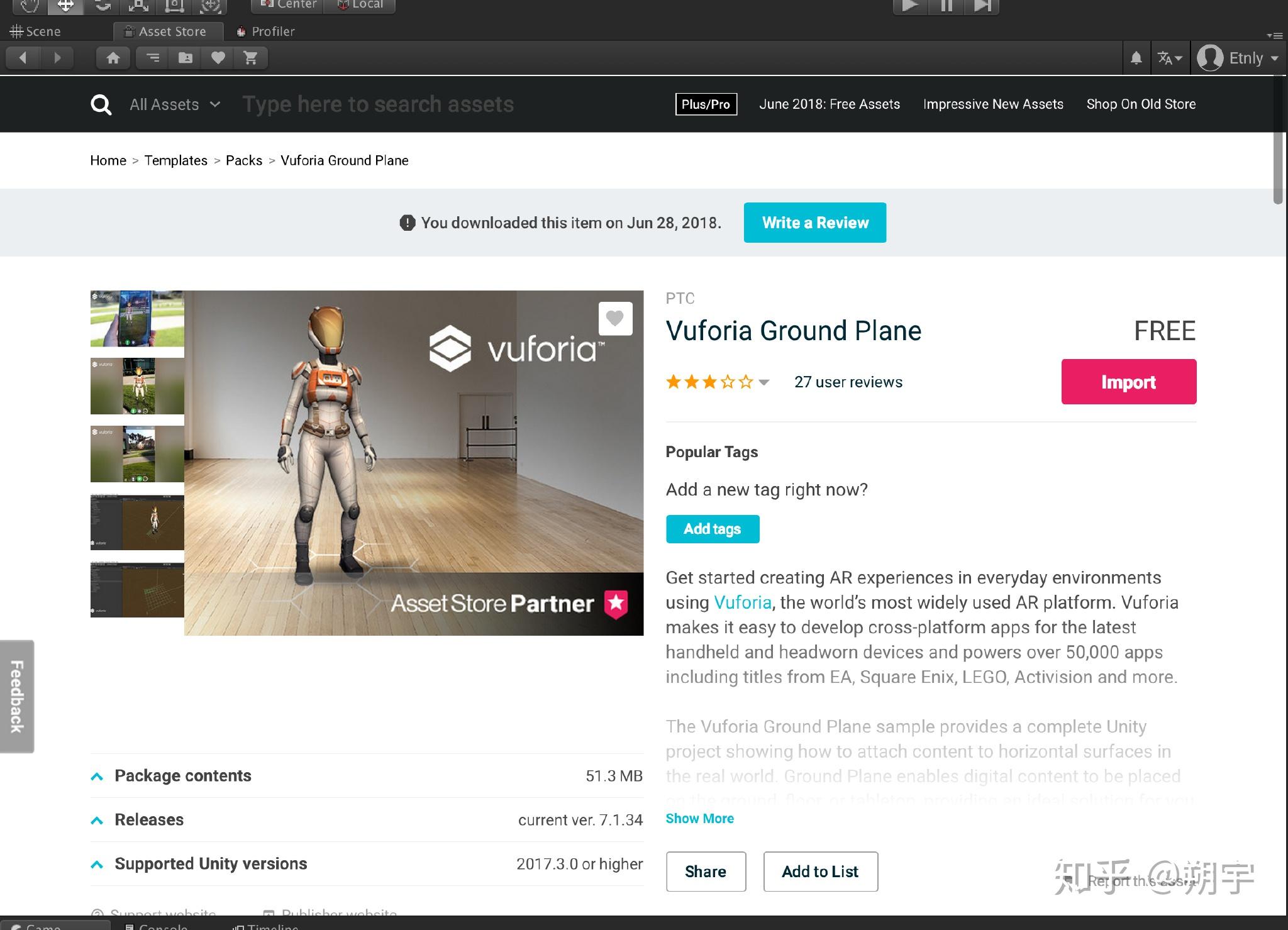This screenshot has height=930, width=1288.
Task: Open the My Assets downloads icon
Action: pyautogui.click(x=186, y=58)
